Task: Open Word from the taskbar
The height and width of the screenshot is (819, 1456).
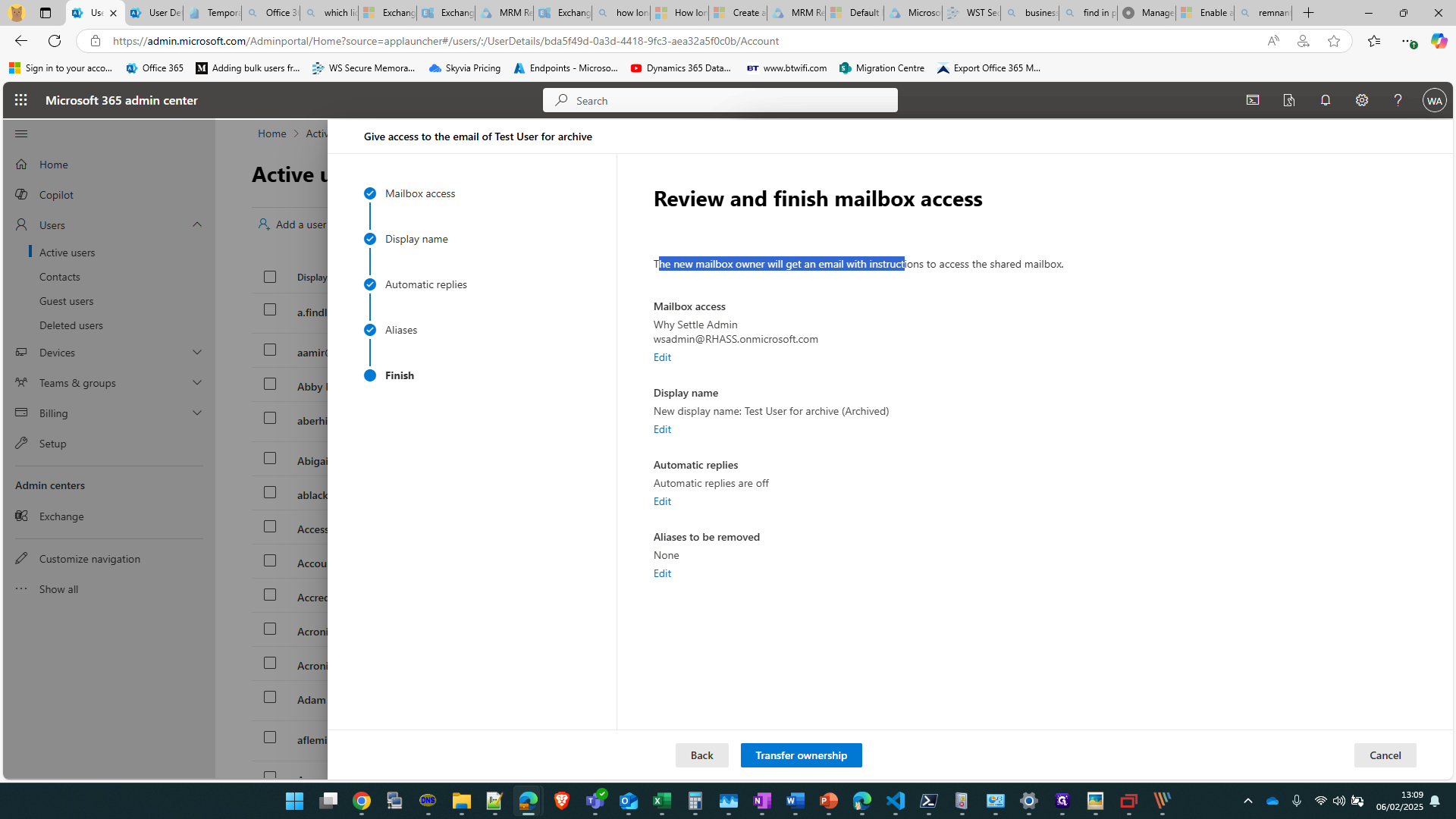Action: (795, 801)
